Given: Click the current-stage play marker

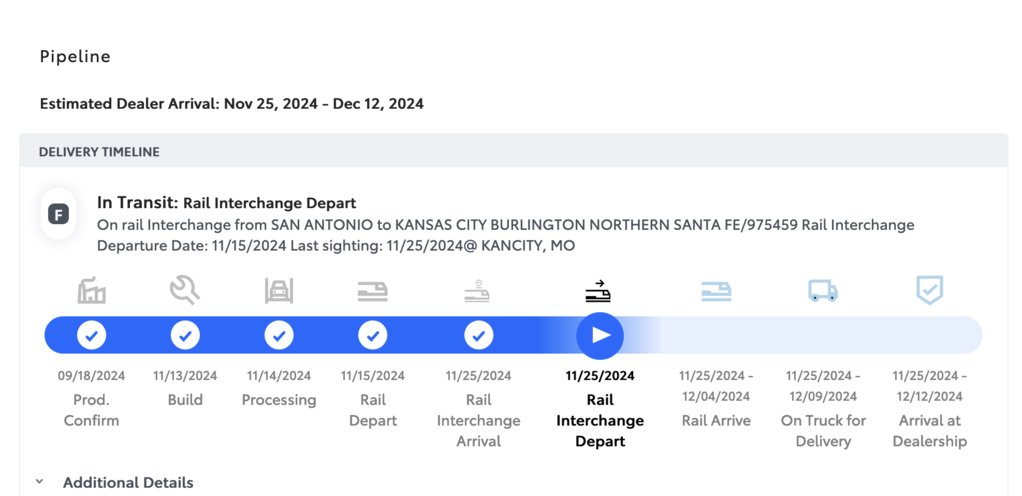Looking at the screenshot, I should click(600, 336).
